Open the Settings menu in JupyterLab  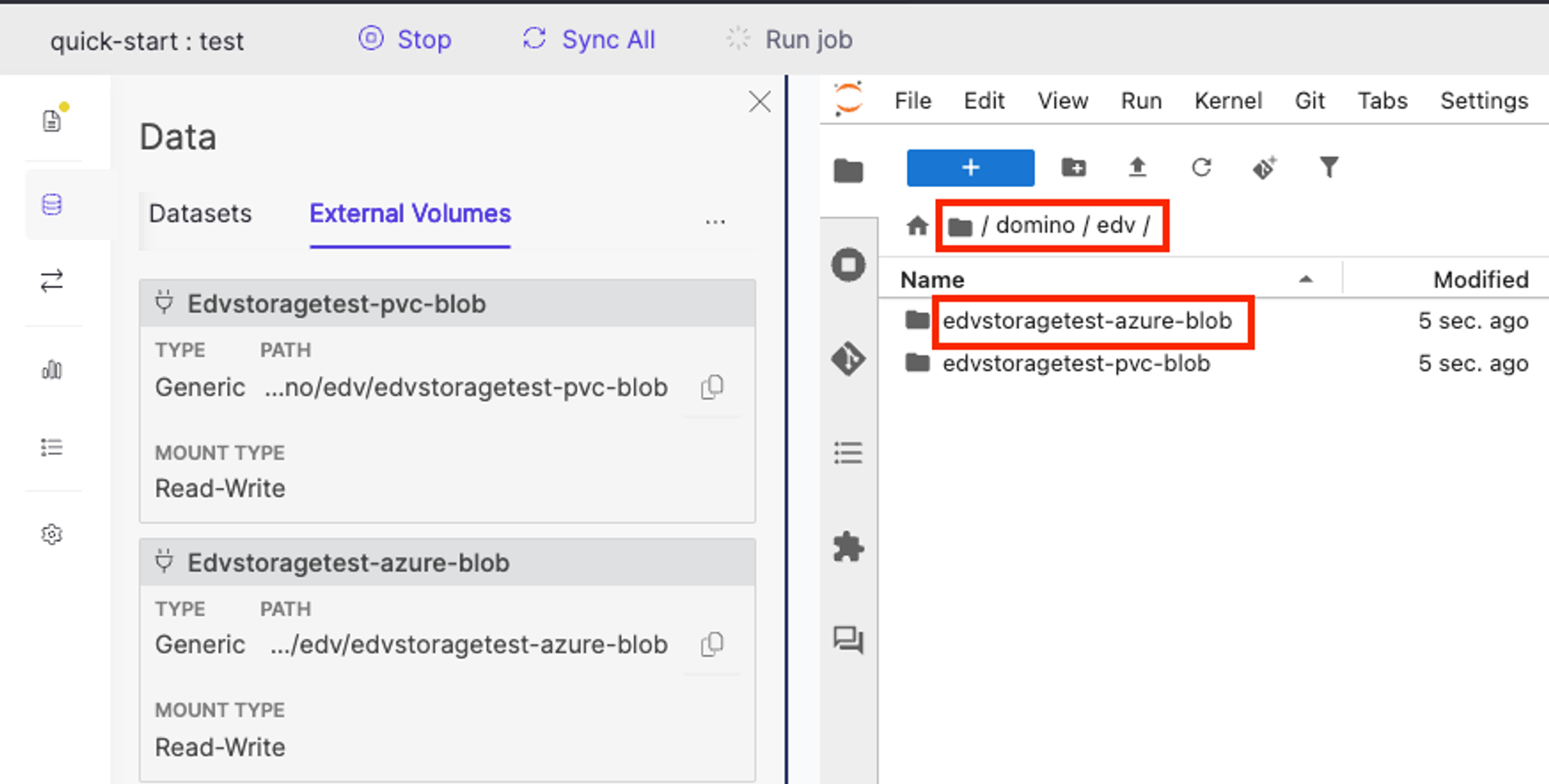coord(1484,101)
